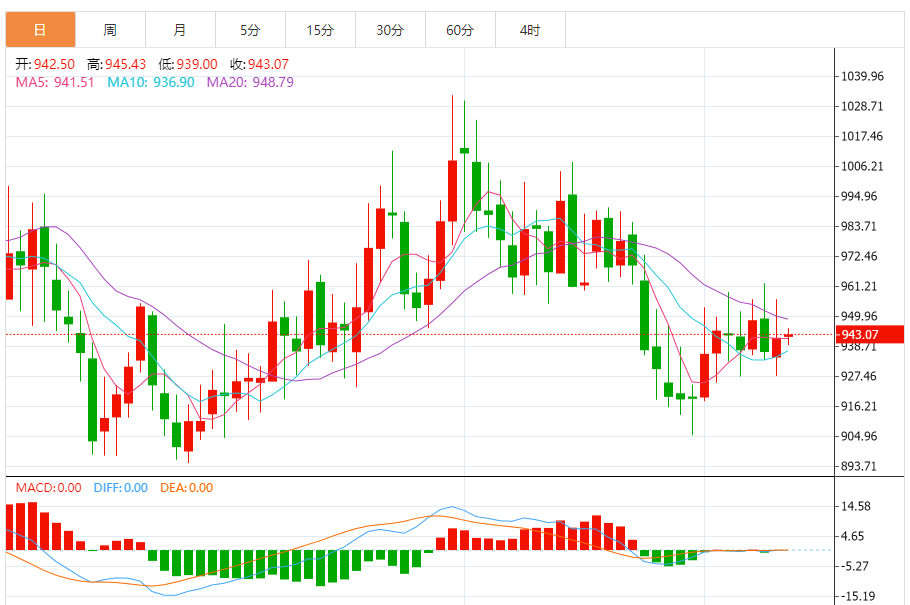This screenshot has width=910, height=605.
Task: Open the 4时 timeframe tab
Action: (530, 30)
